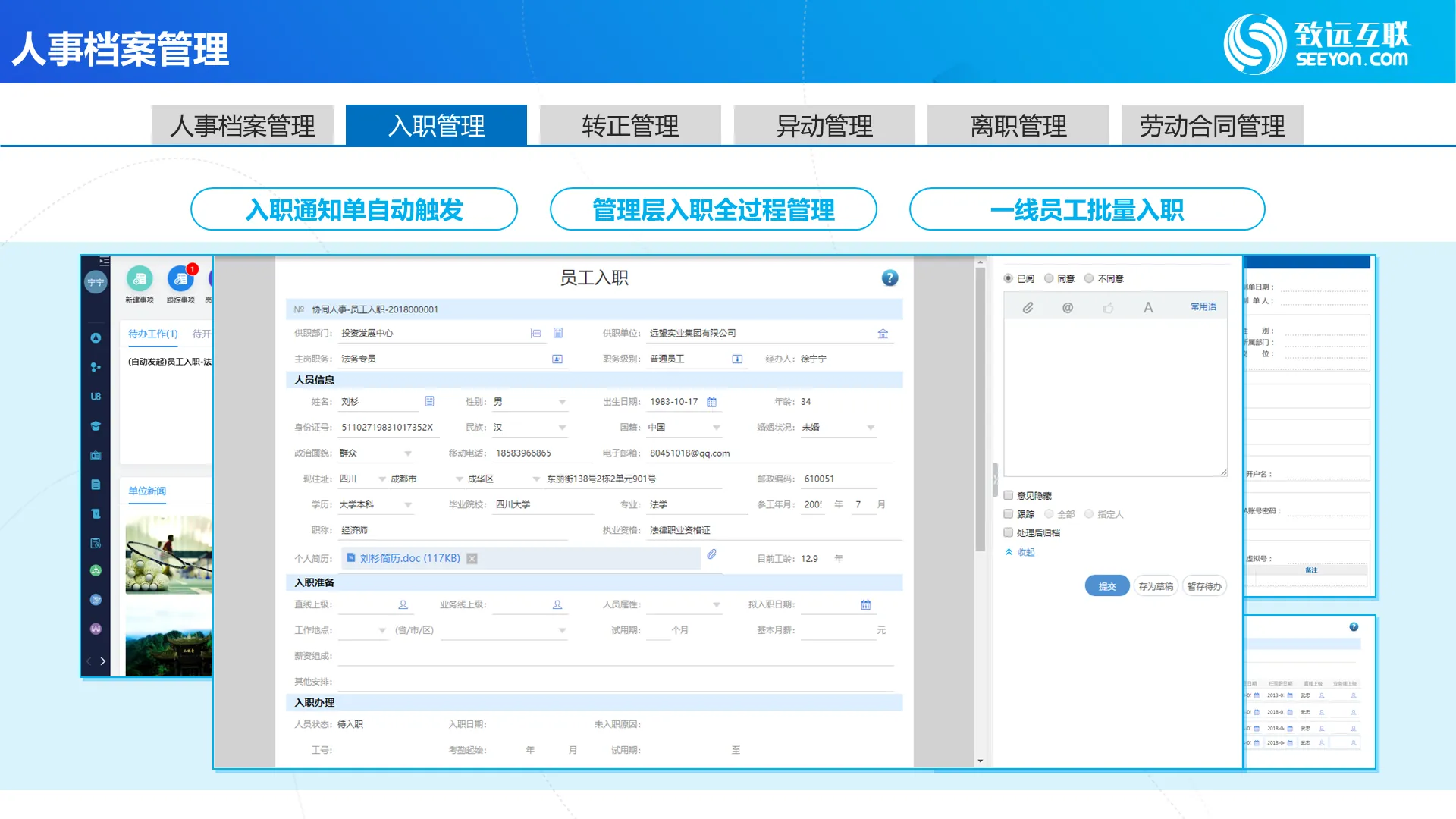Check the 跟踪 checkbox
The width and height of the screenshot is (1456, 819).
point(1009,514)
